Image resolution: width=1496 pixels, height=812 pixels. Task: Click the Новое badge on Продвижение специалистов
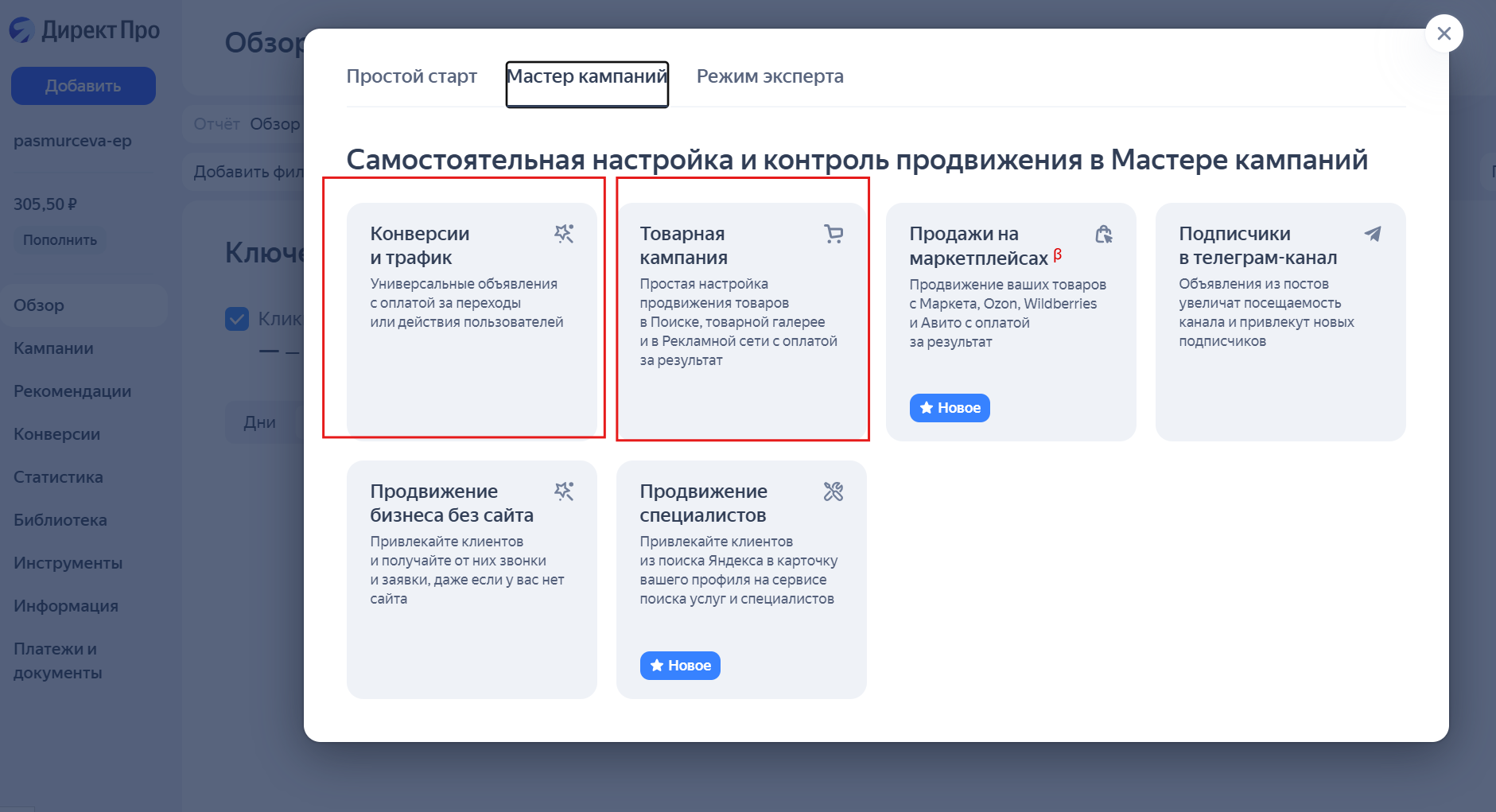click(680, 666)
